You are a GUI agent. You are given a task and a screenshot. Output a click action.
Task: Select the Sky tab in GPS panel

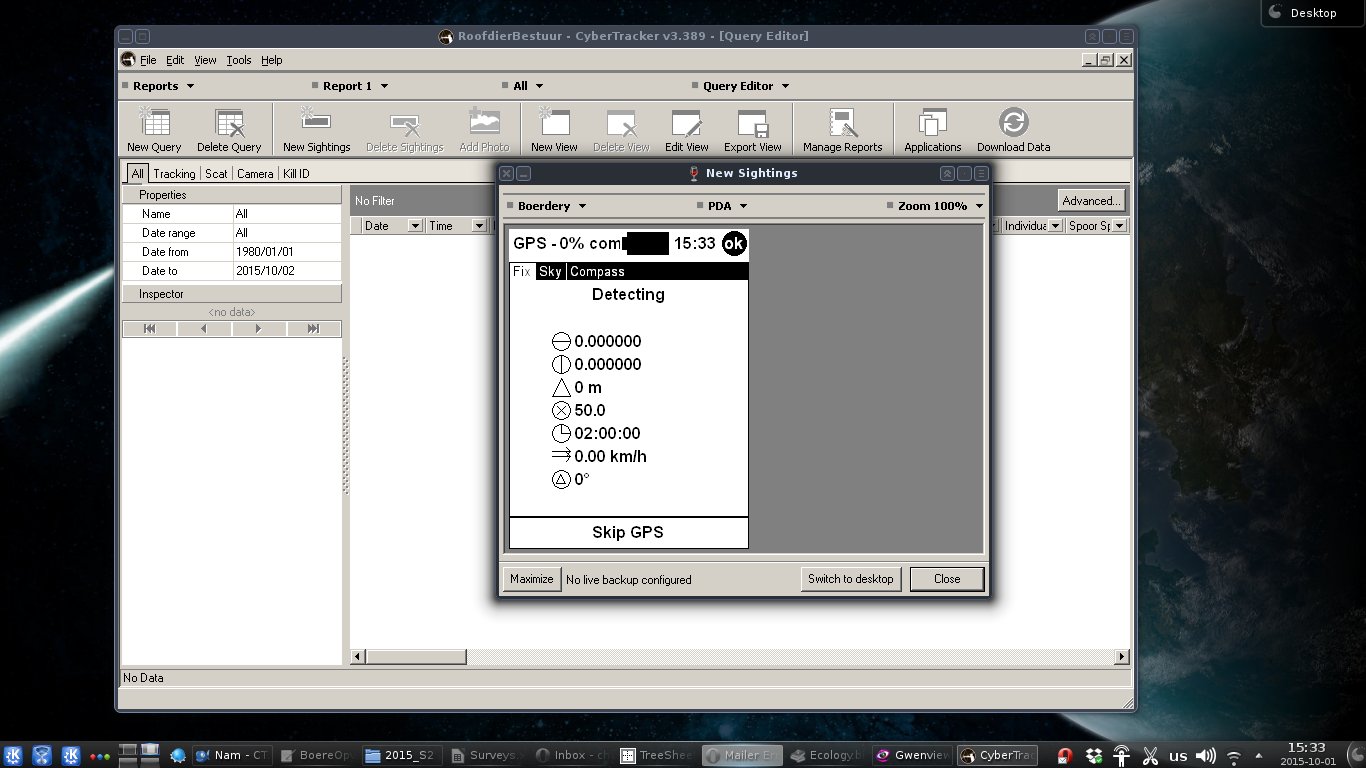click(x=550, y=272)
